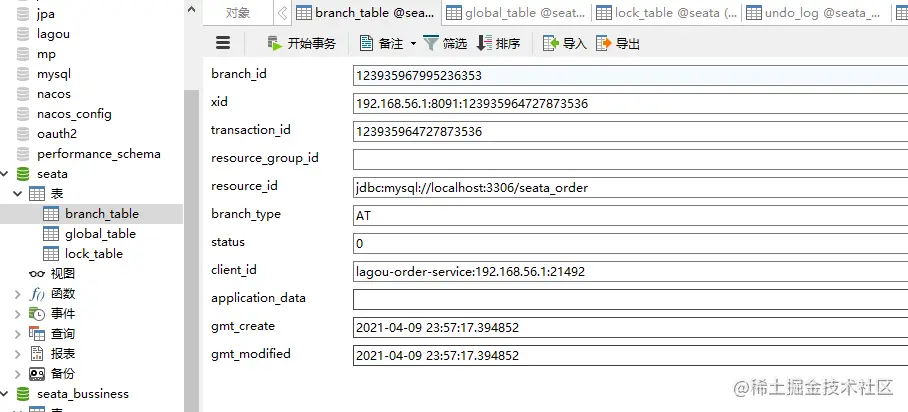Image resolution: width=908 pixels, height=412 pixels.
Task: Select the jpa database in tree
Action: (x=46, y=14)
